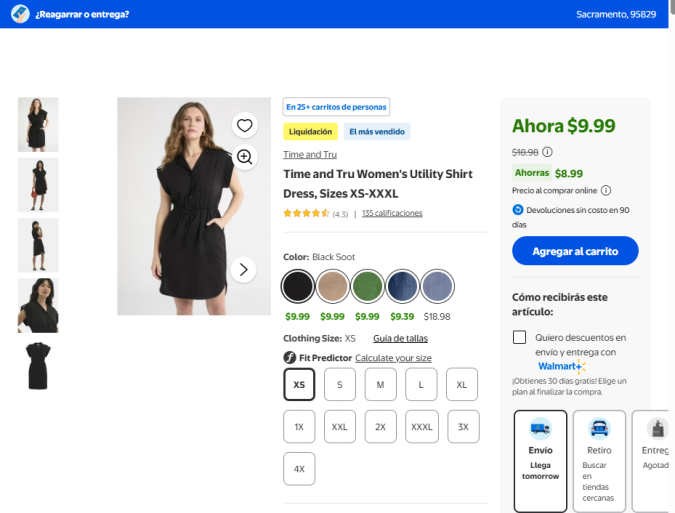
Task: Select size XL
Action: (x=462, y=384)
